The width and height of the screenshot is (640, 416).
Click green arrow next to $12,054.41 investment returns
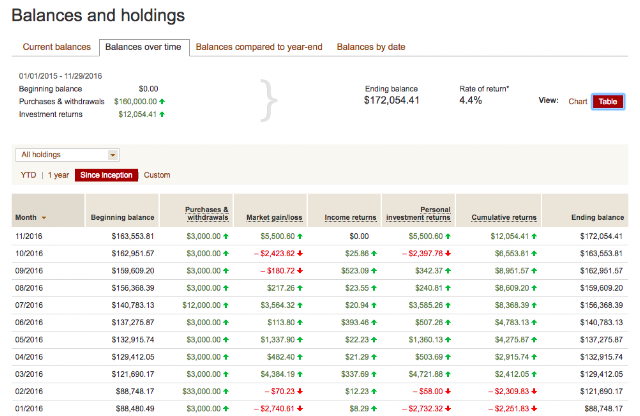(x=162, y=114)
